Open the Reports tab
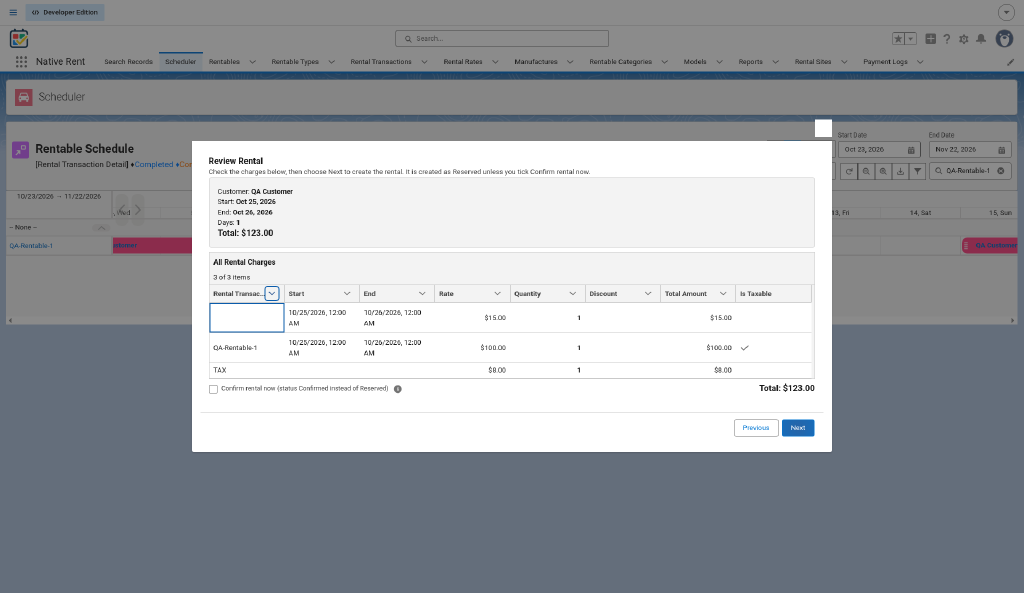The width and height of the screenshot is (1024, 593). point(750,62)
